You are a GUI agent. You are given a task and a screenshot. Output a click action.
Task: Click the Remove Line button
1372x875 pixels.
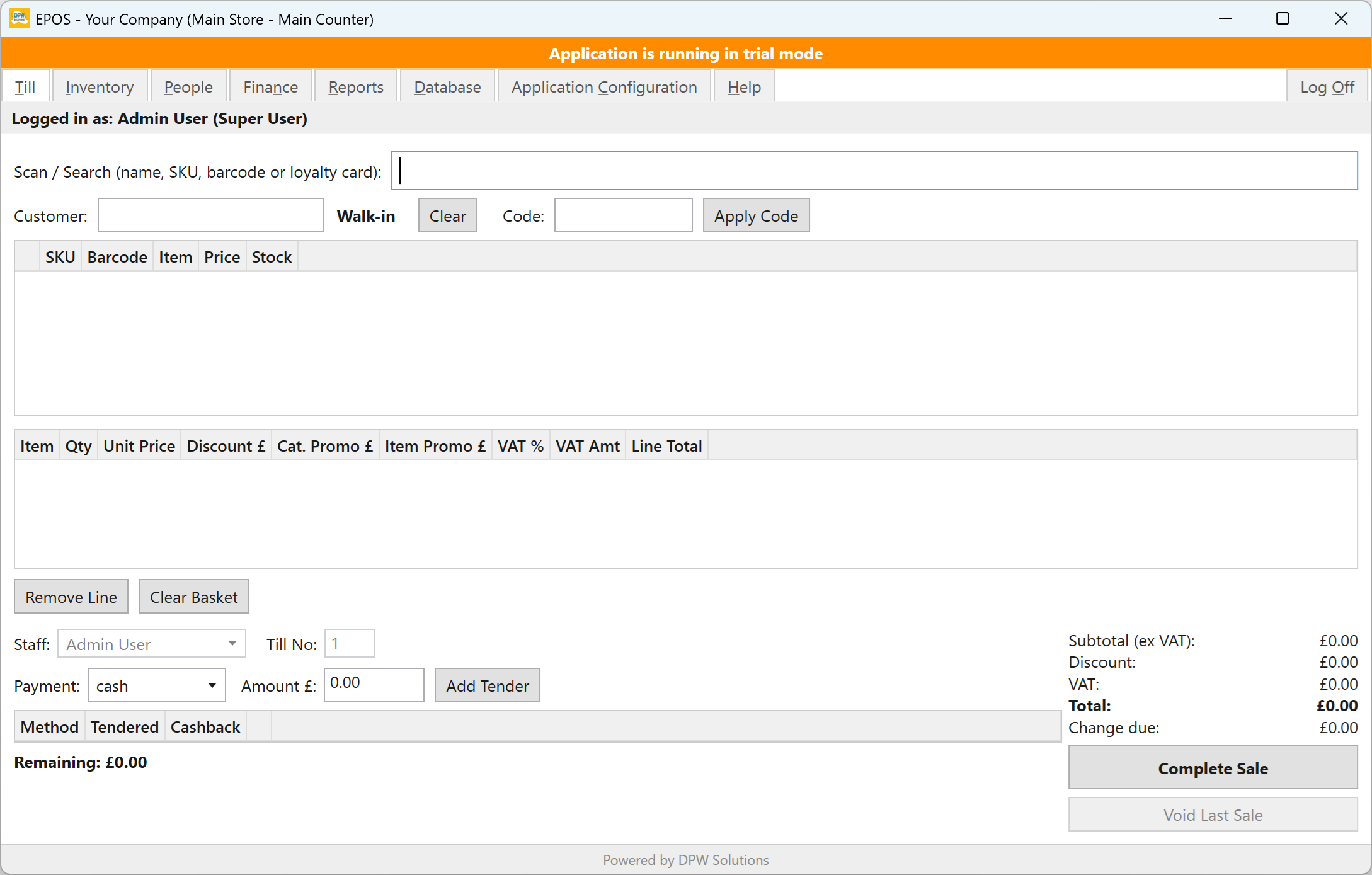pyautogui.click(x=71, y=597)
